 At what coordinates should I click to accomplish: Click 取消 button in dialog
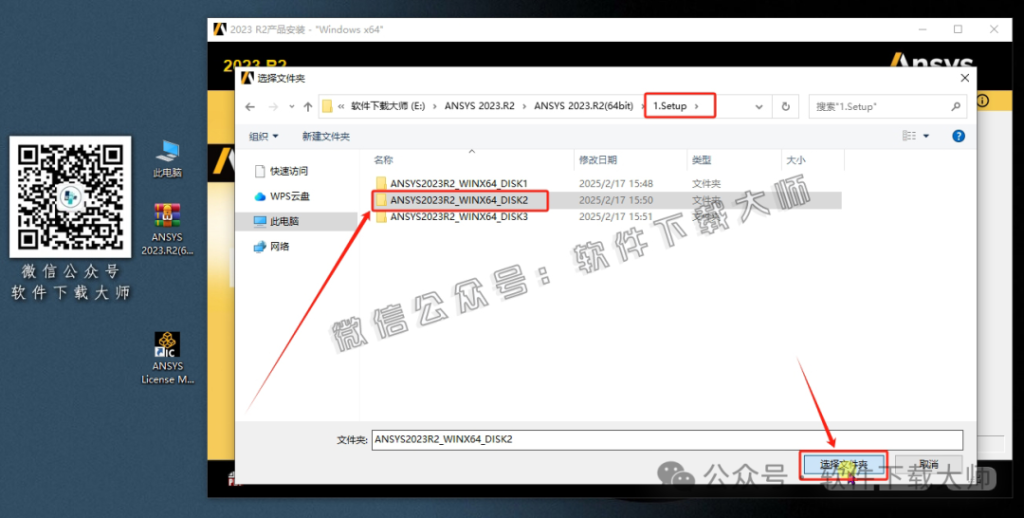pos(928,464)
